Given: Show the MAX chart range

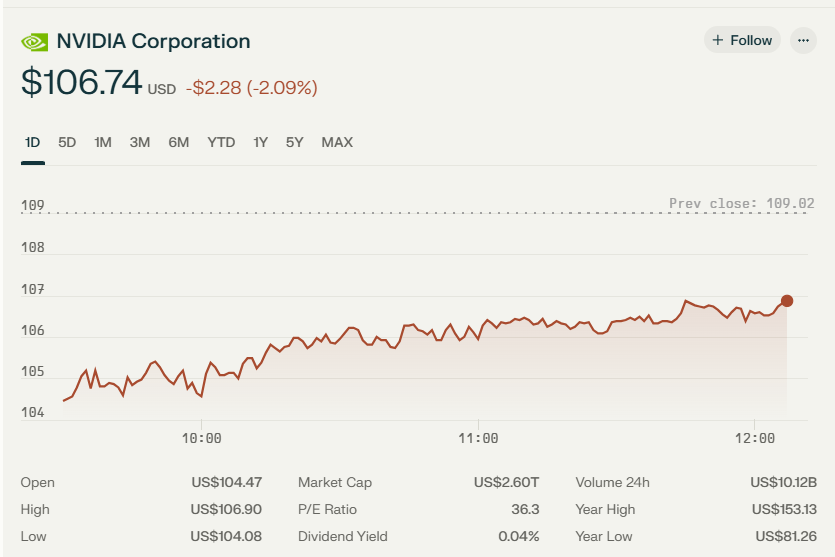Looking at the screenshot, I should [337, 142].
